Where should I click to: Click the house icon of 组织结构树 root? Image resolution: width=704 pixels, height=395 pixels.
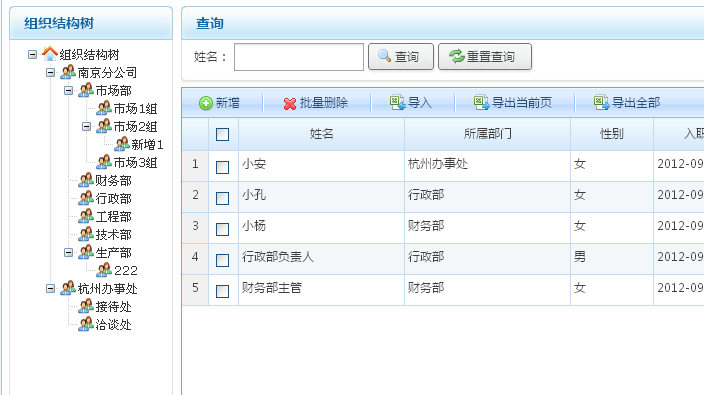[50, 54]
